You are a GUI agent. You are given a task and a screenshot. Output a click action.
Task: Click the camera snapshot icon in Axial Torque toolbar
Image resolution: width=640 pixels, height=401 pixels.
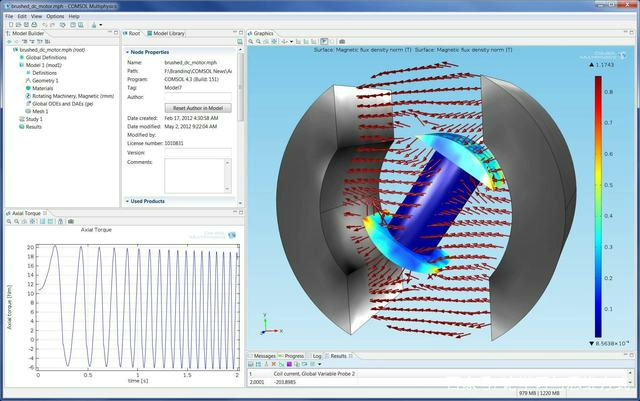pyautogui.click(x=71, y=221)
